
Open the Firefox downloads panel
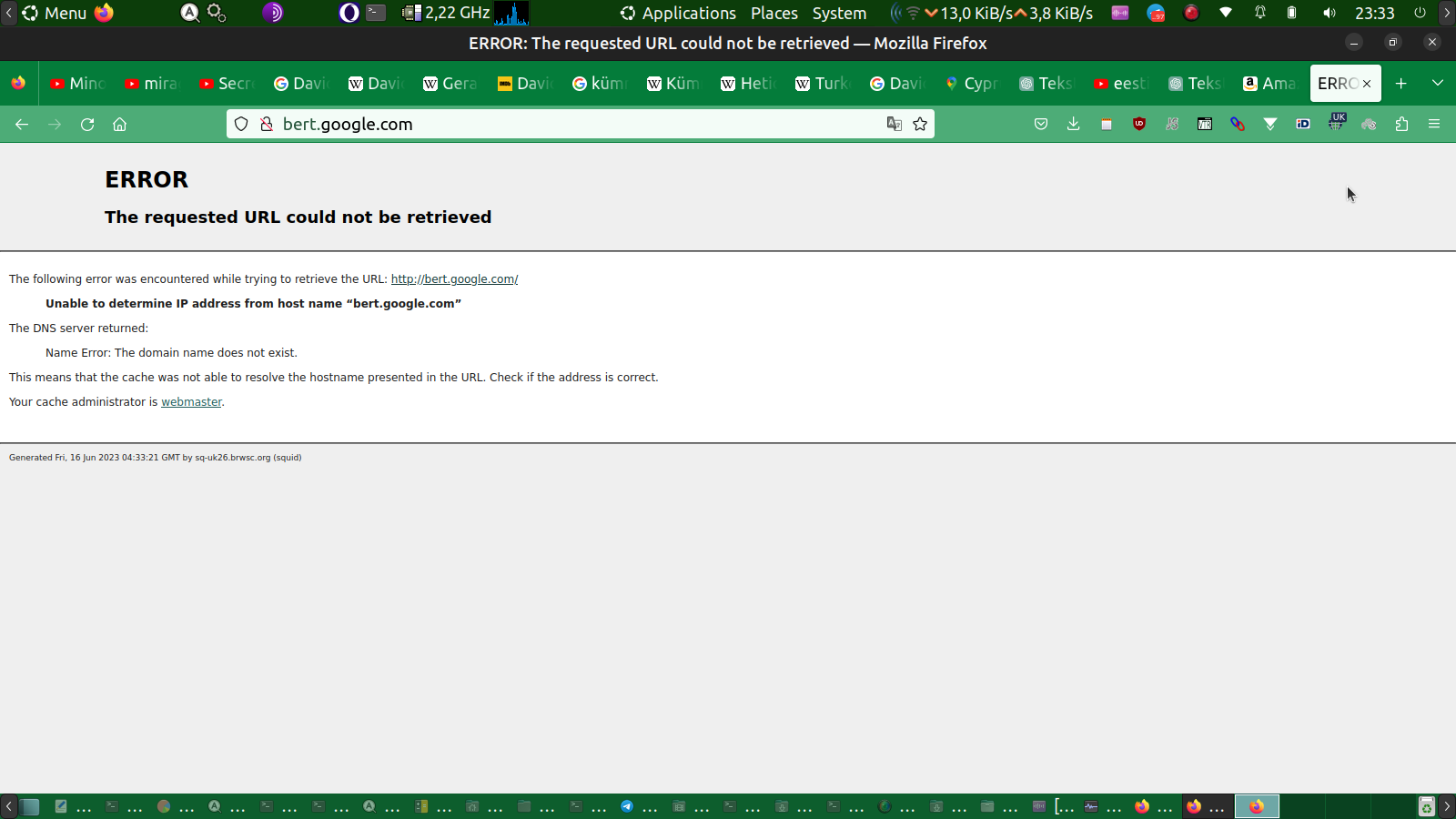tap(1074, 125)
